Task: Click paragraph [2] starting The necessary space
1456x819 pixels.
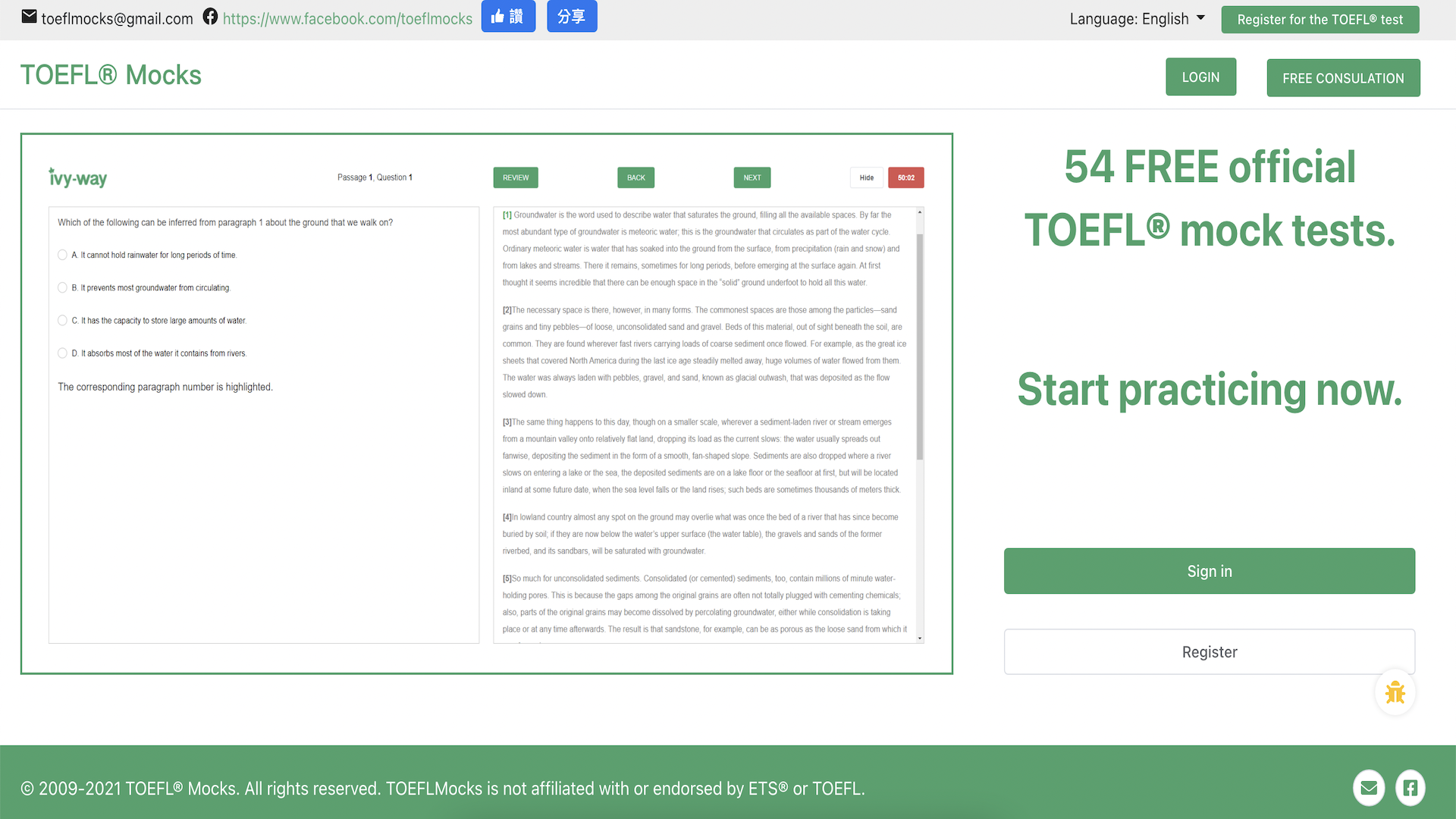Action: [704, 353]
